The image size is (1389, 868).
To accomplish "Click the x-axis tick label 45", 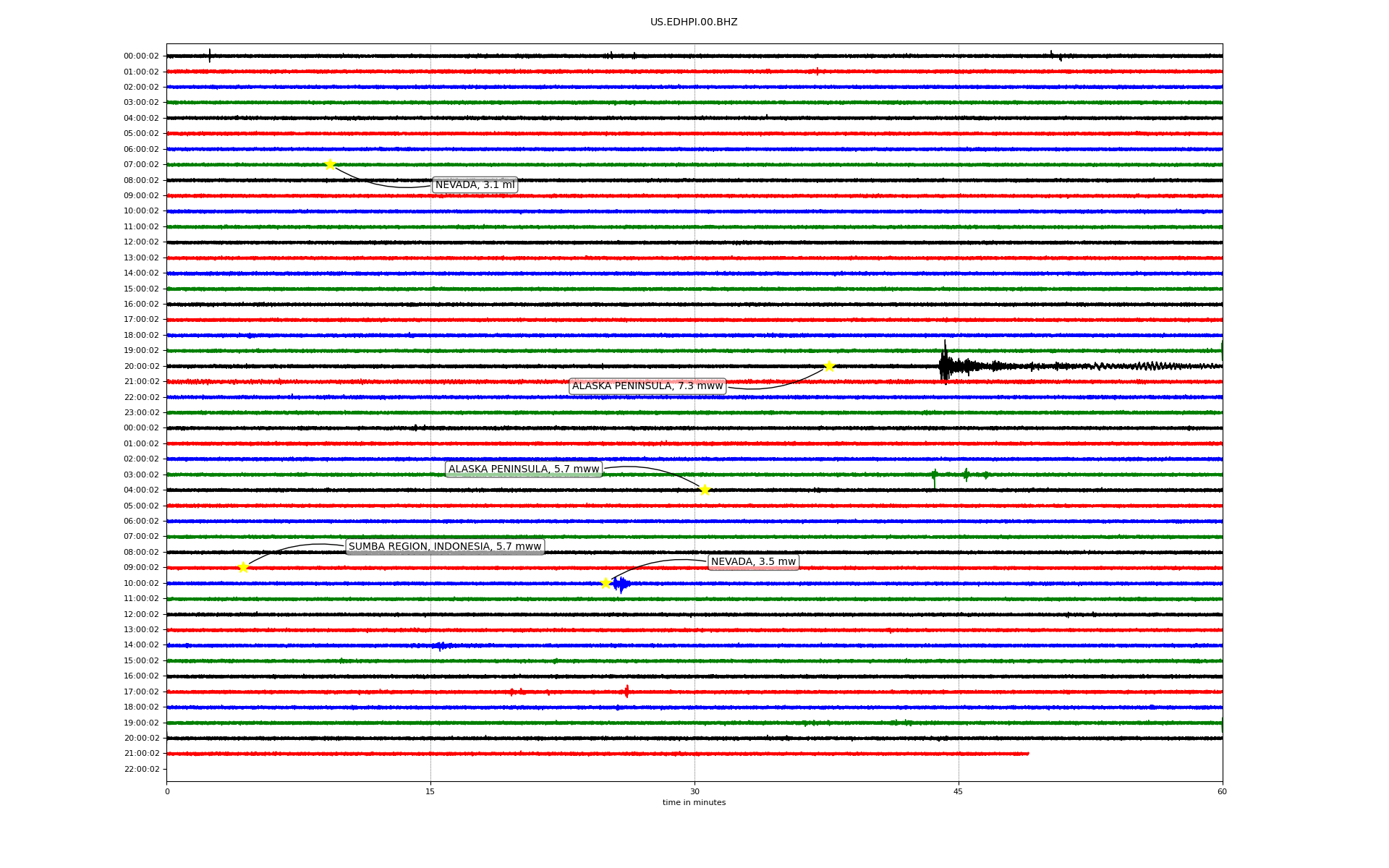I will point(959,791).
